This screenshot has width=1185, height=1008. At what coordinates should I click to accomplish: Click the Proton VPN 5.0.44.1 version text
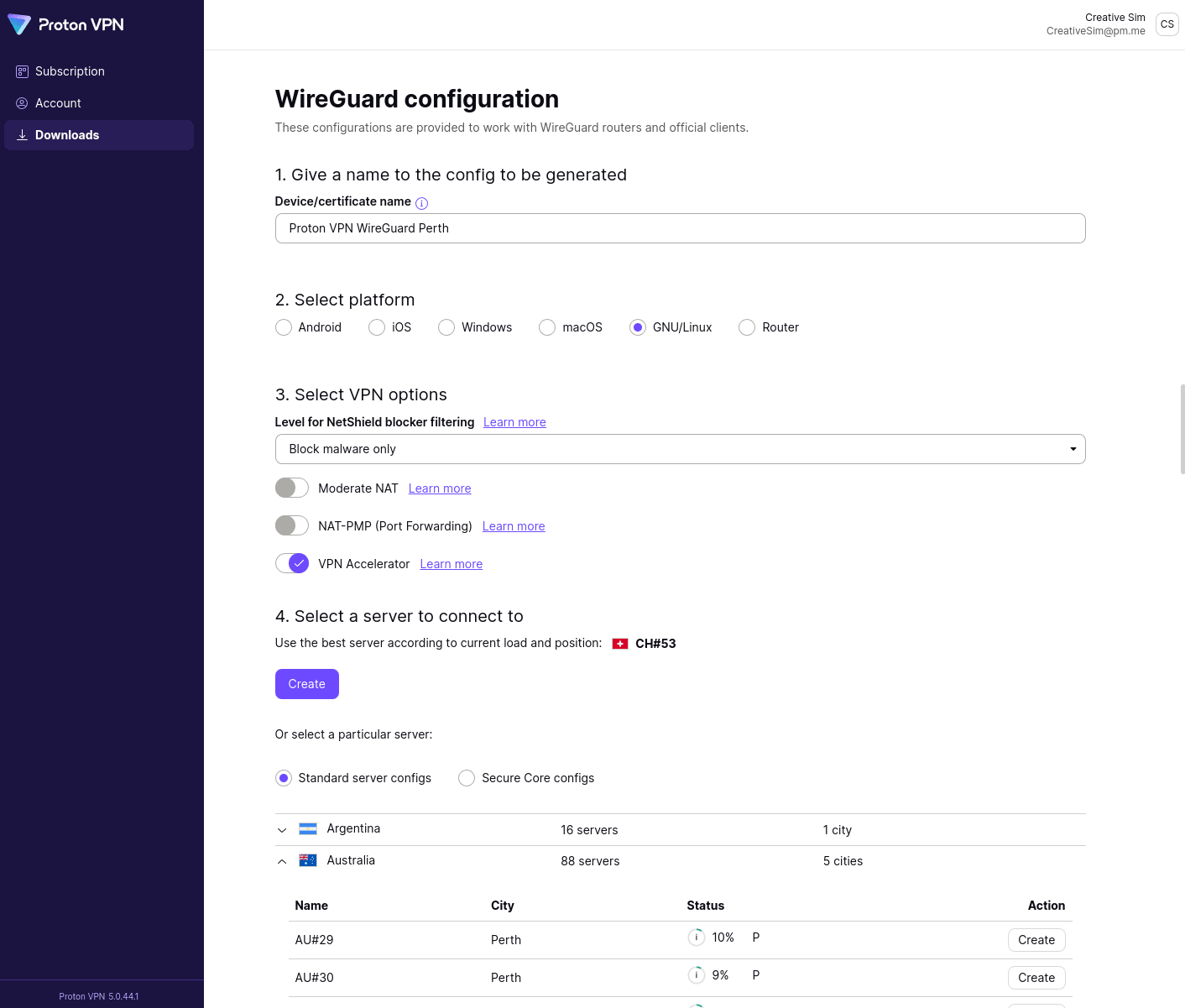pos(99,996)
